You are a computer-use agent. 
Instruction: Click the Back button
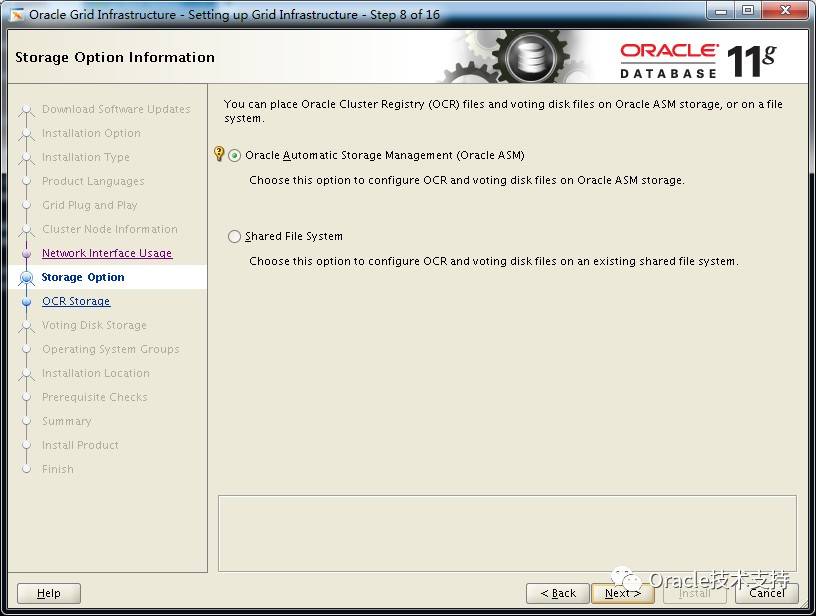coord(558,593)
